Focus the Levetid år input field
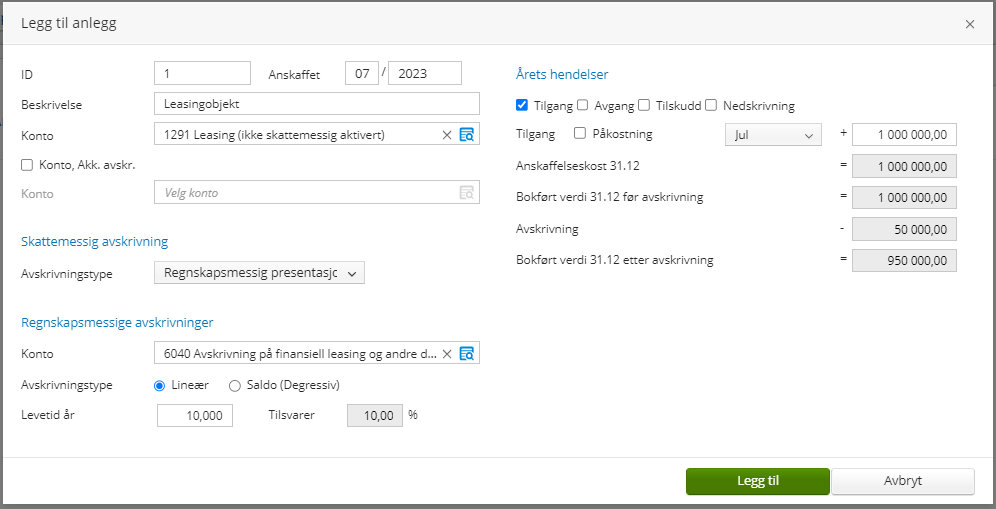This screenshot has height=509, width=996. point(195,415)
